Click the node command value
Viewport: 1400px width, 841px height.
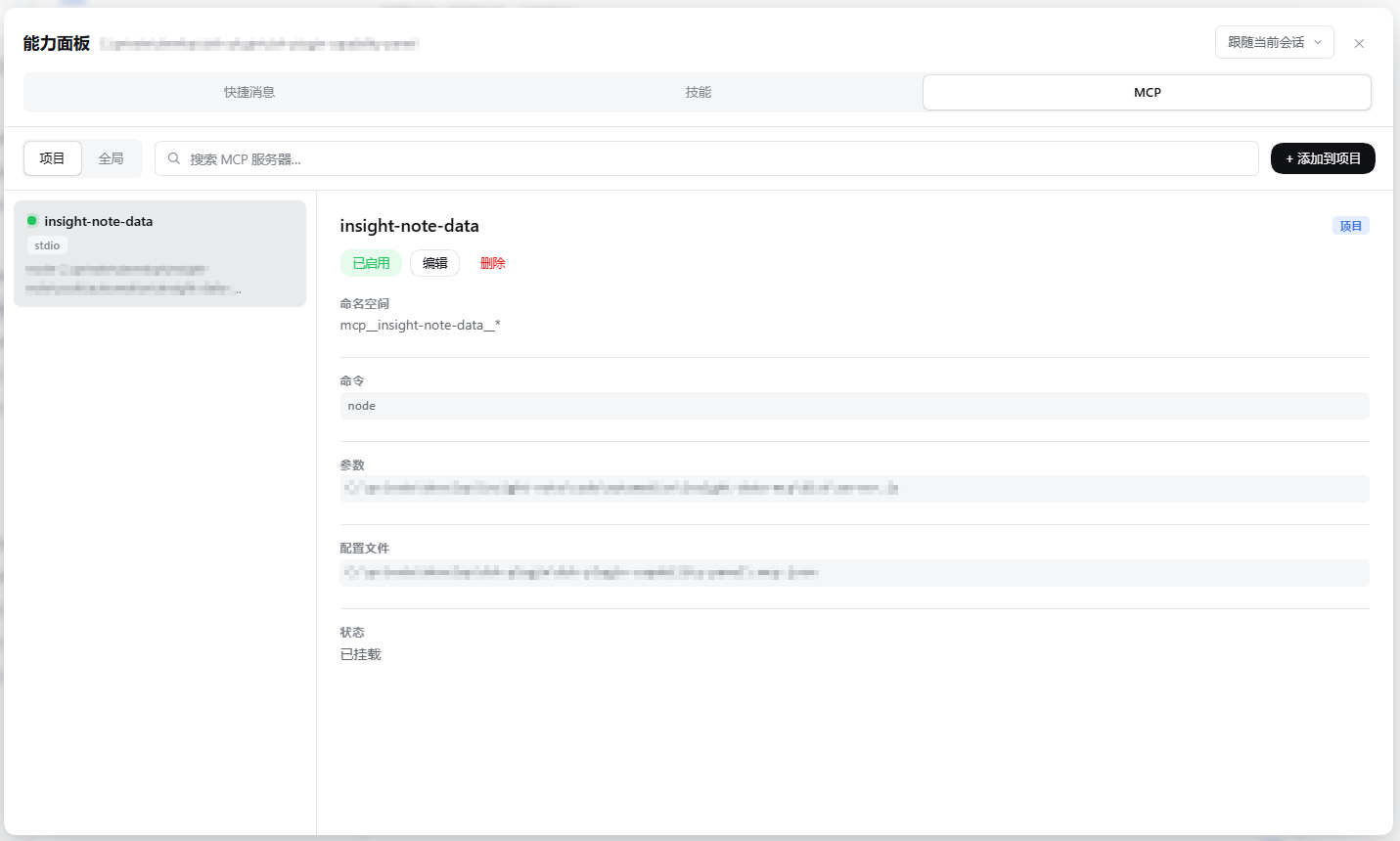pos(854,406)
